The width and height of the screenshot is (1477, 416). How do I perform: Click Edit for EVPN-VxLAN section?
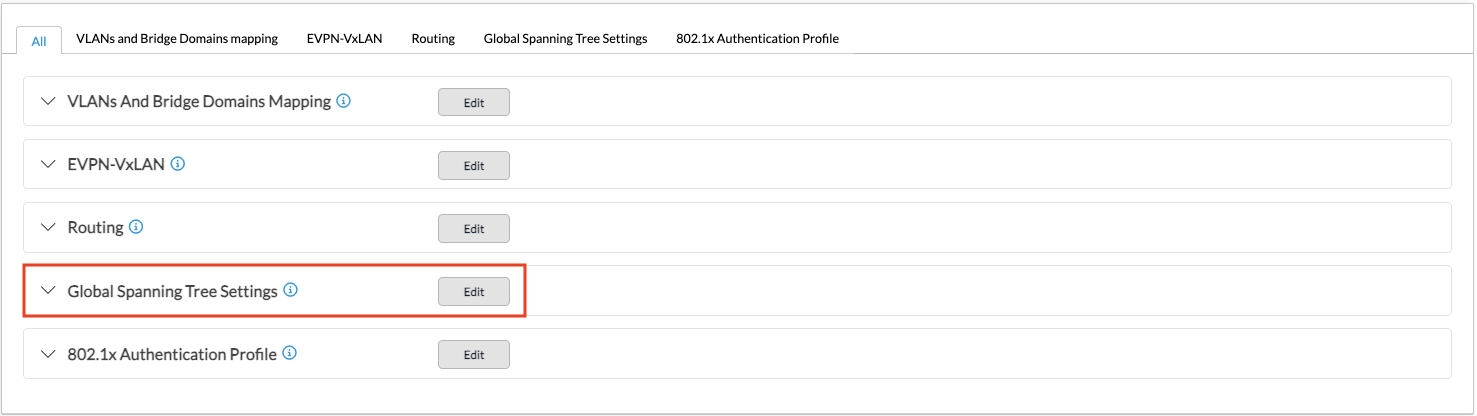474,165
